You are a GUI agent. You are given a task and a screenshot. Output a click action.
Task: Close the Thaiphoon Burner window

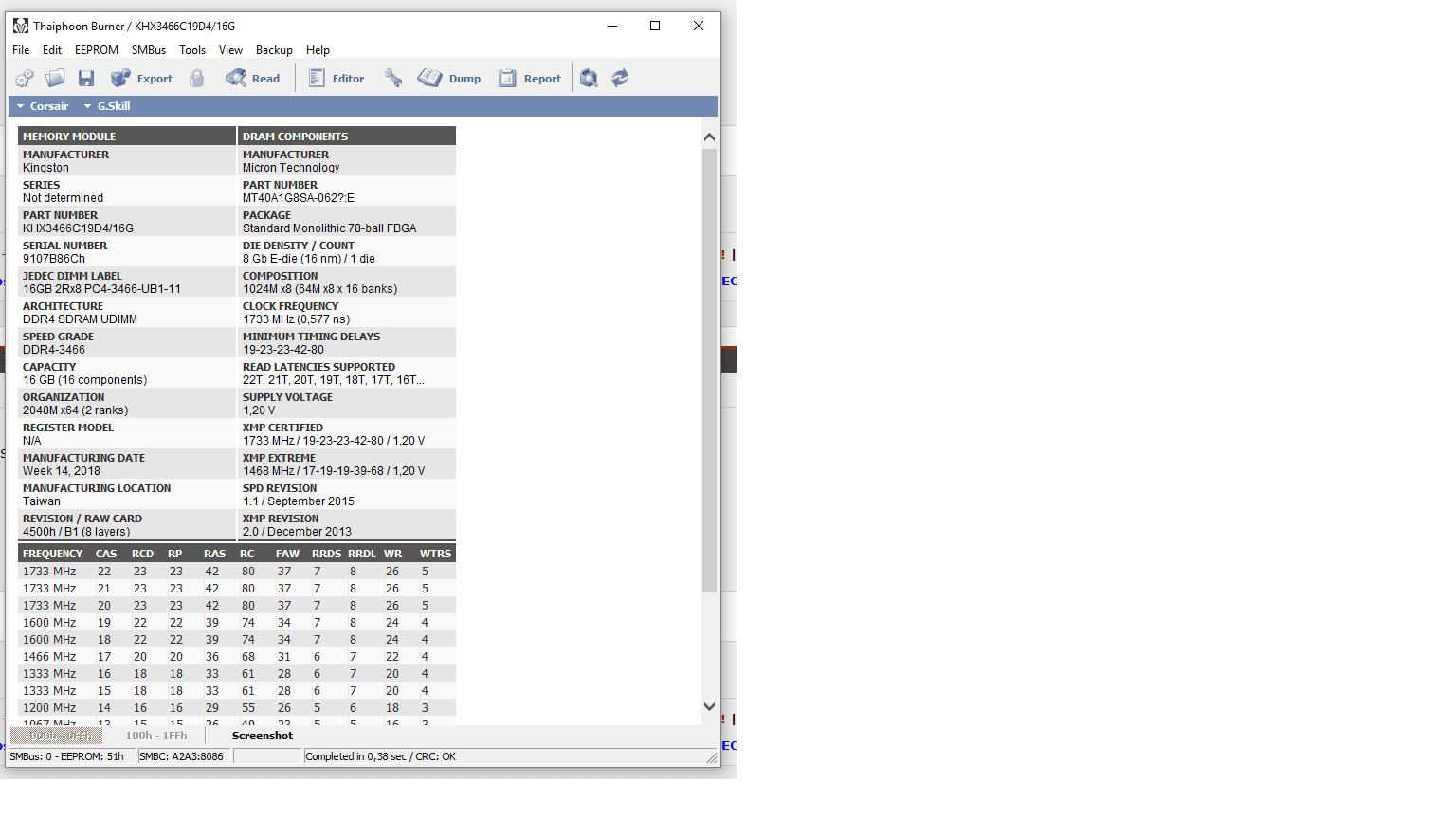tap(699, 26)
